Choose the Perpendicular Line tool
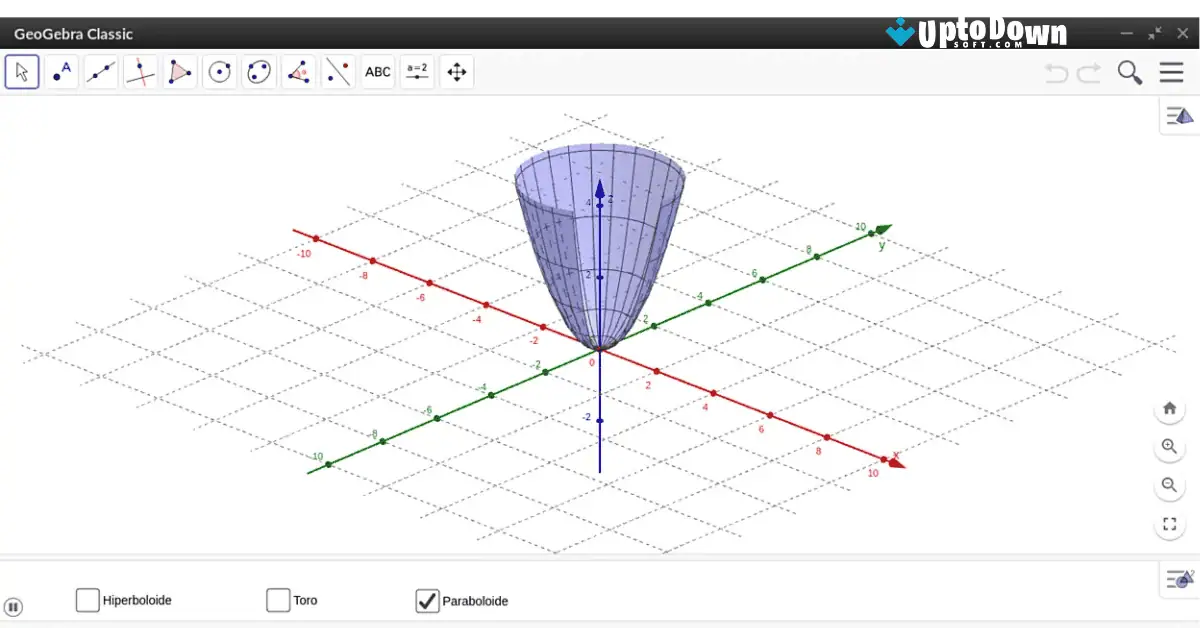 (141, 71)
